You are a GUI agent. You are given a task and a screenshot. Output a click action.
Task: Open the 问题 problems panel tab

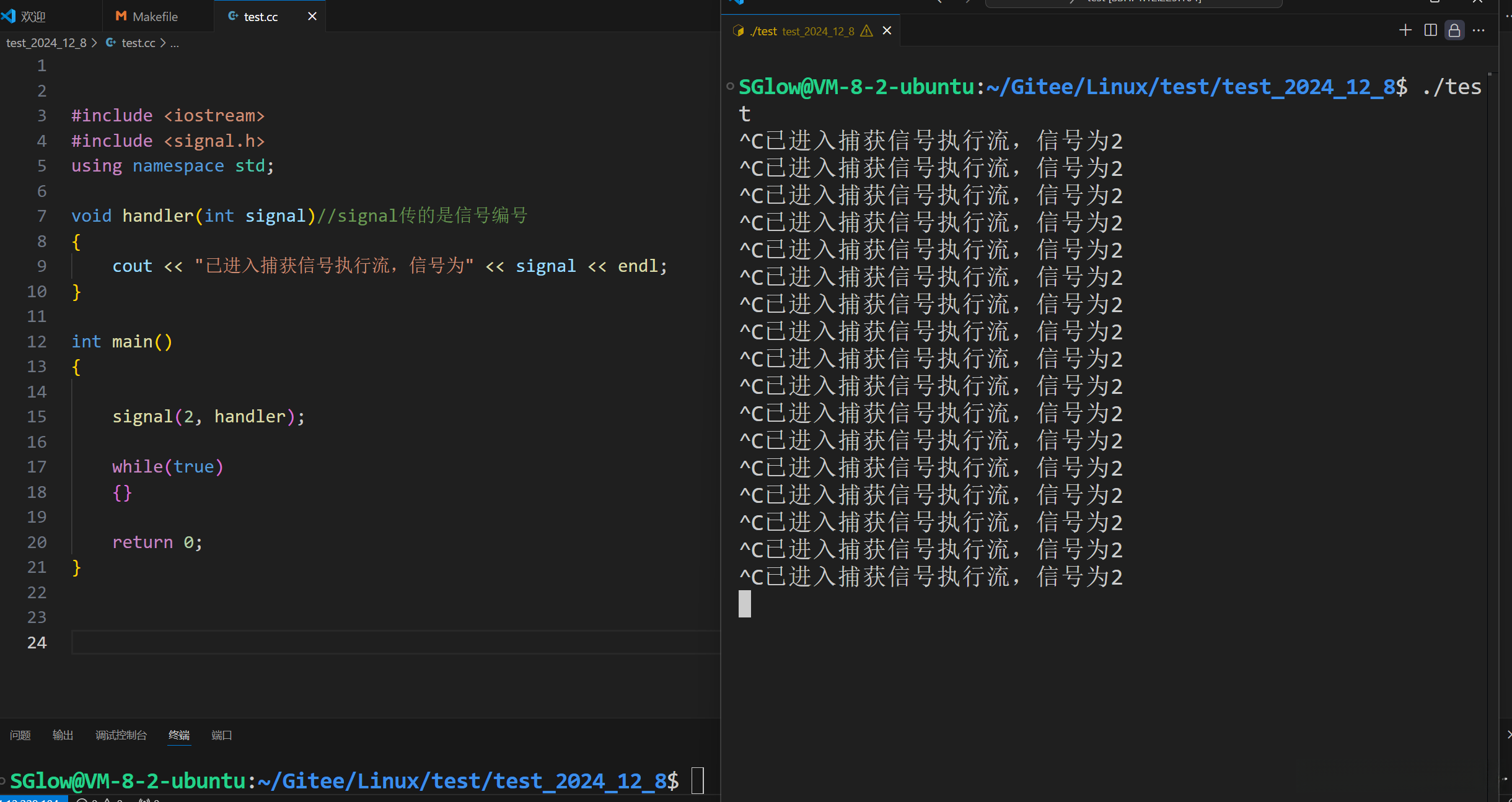(20, 735)
